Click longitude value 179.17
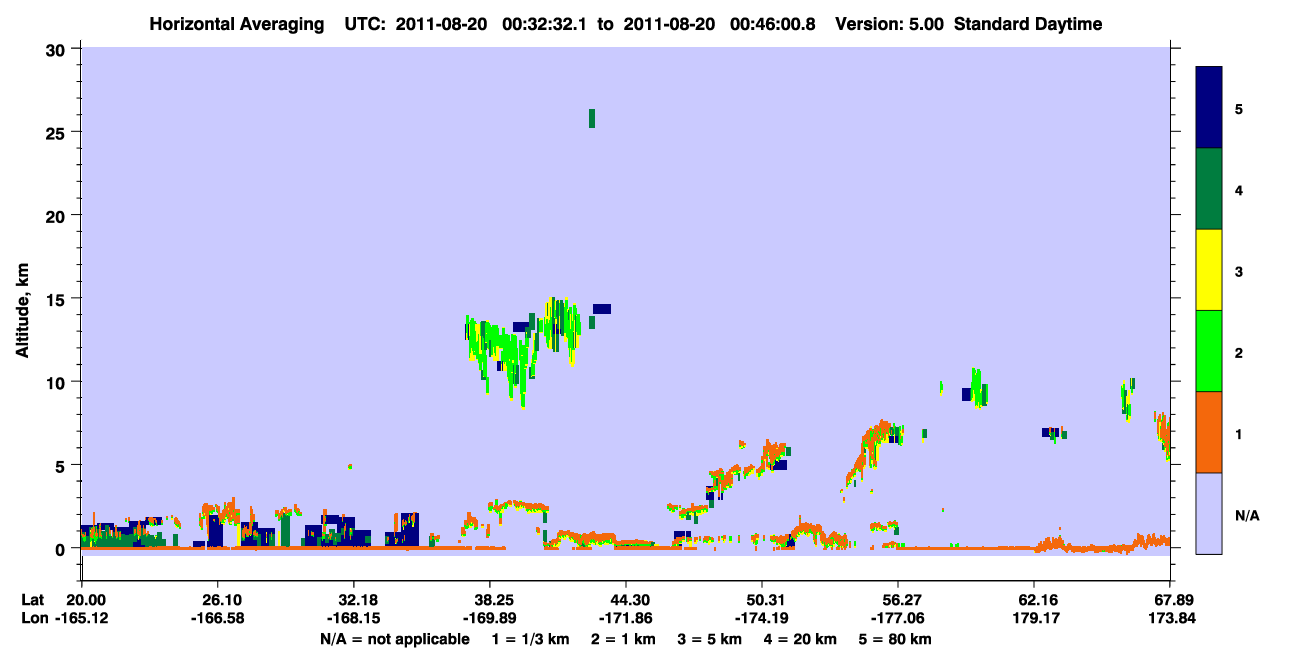Image resolution: width=1300 pixels, height=667 pixels. click(x=1035, y=619)
